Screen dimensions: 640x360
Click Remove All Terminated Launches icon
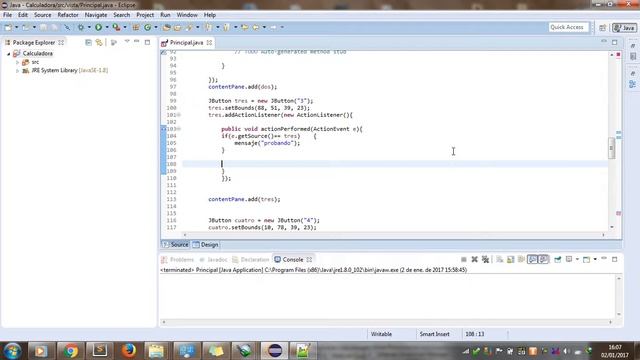coord(485,260)
